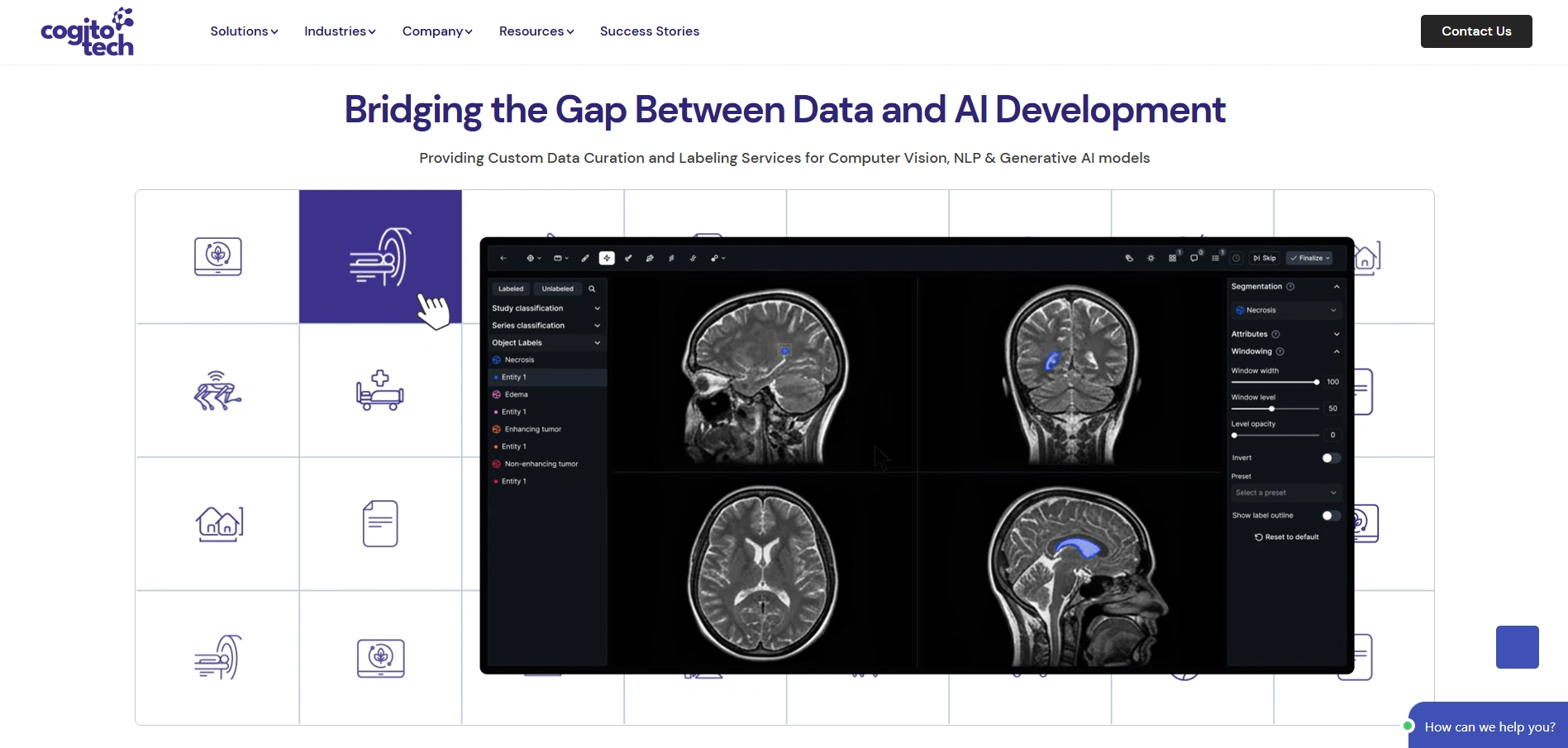The height and width of the screenshot is (748, 1568).
Task: Go to Success Stories page
Action: click(650, 31)
